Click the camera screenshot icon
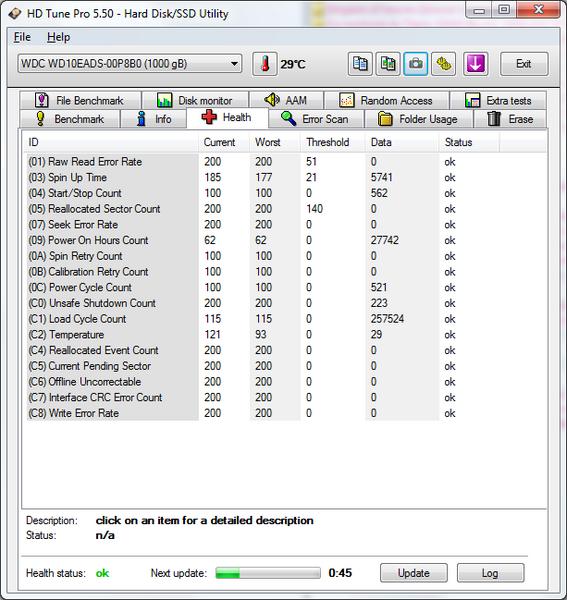The height and width of the screenshot is (600, 567). coord(415,64)
